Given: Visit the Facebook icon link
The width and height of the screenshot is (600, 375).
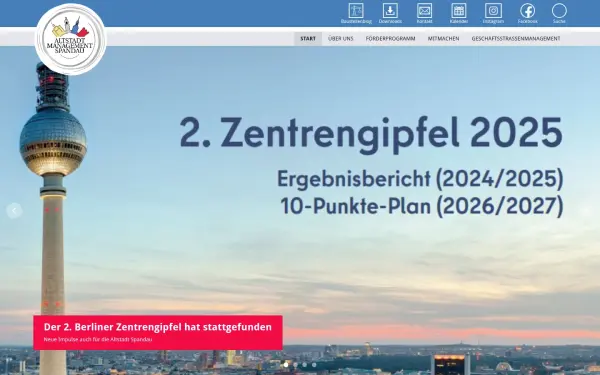Looking at the screenshot, I should coord(527,11).
